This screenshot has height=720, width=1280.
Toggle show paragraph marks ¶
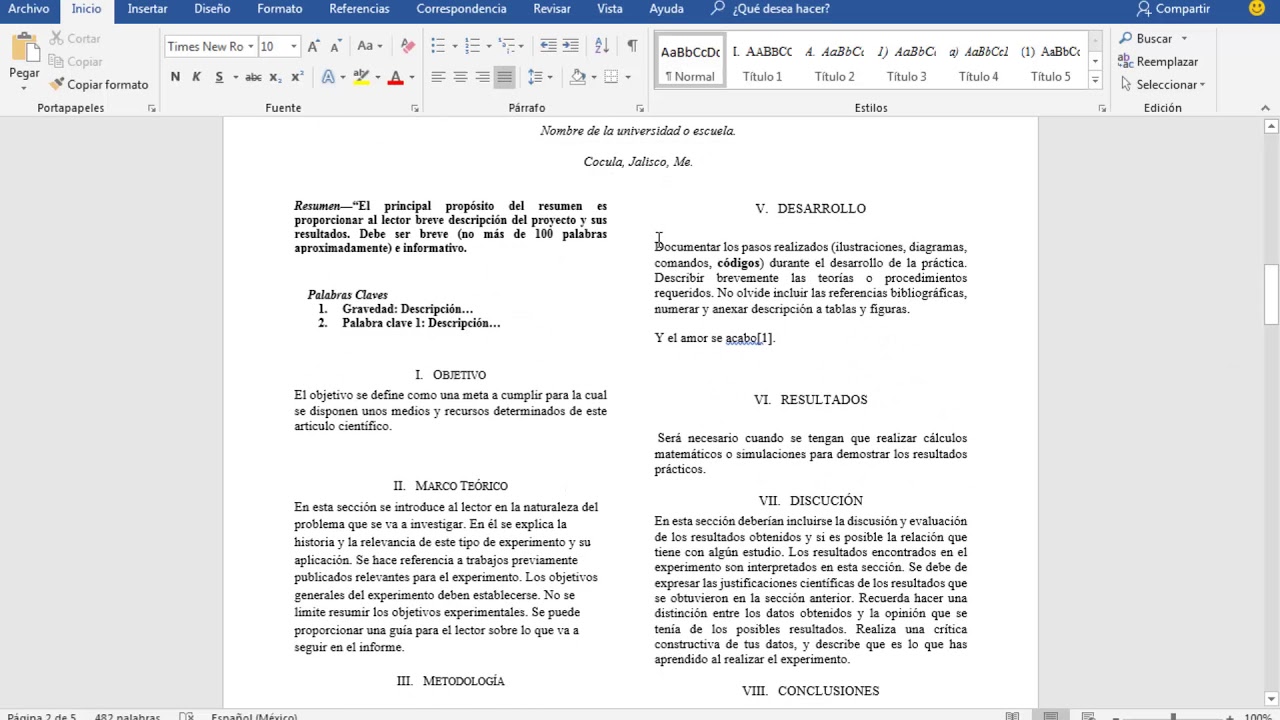coord(632,46)
